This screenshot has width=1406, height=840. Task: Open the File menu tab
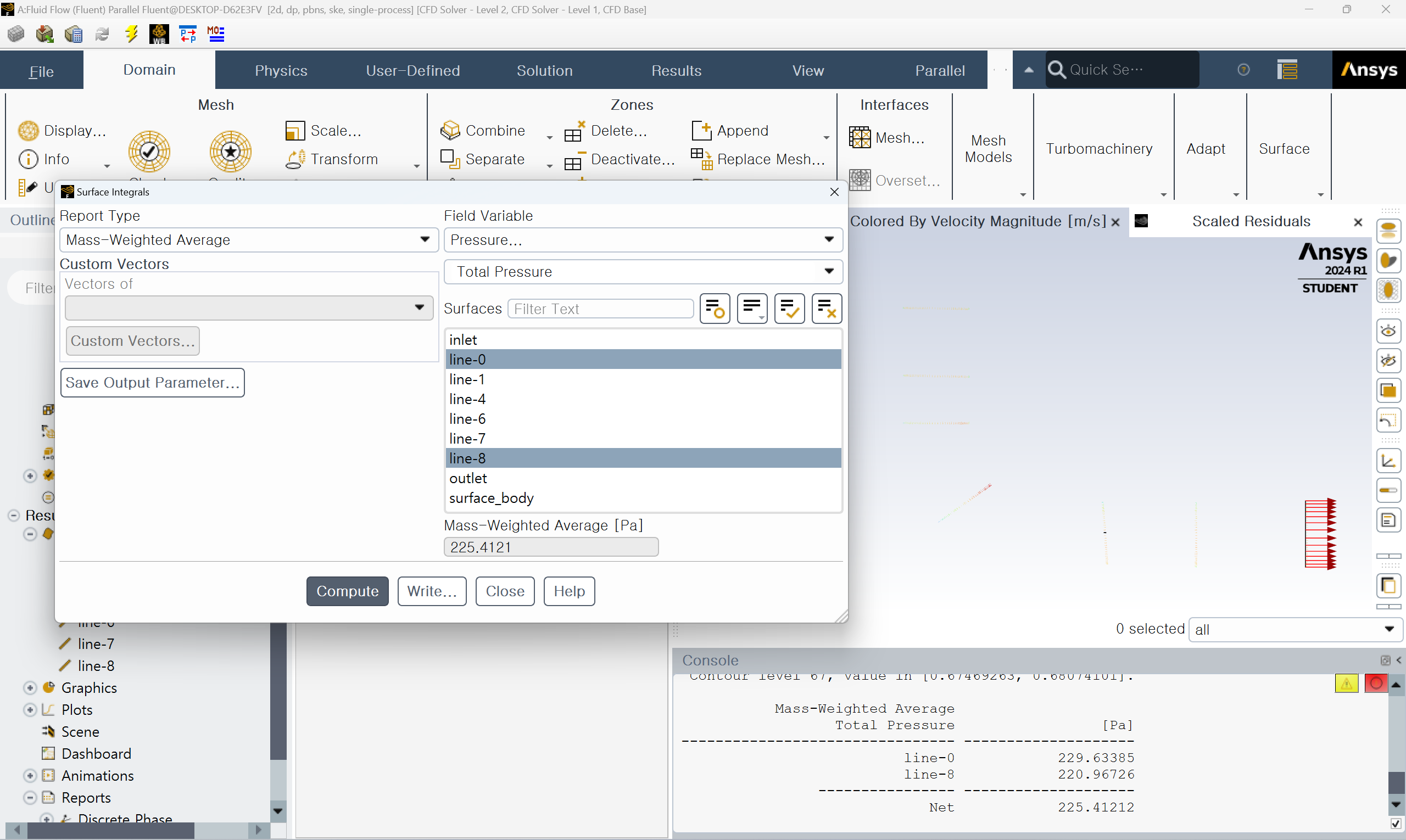[x=41, y=71]
